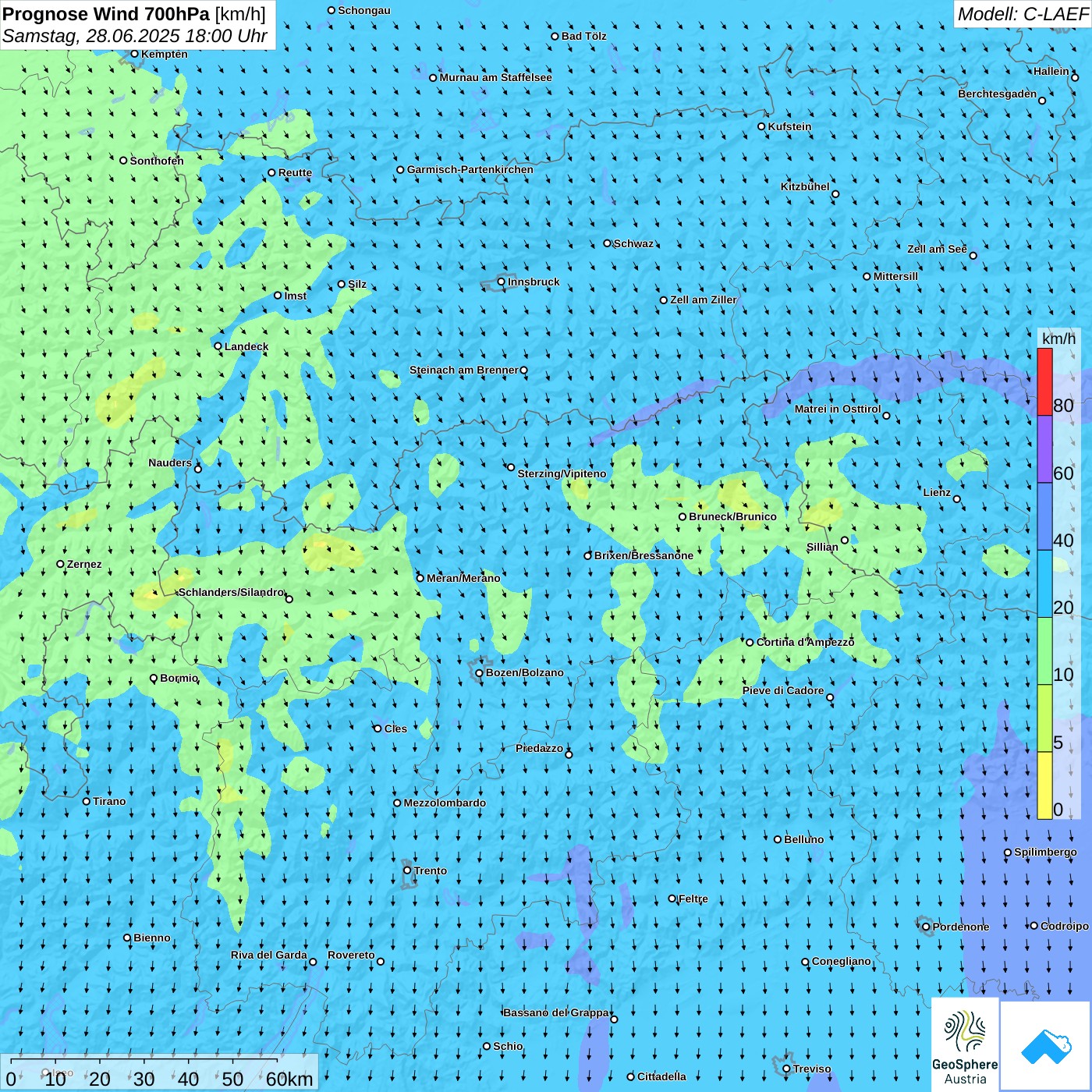
Task: Click the blue cloud app logo
Action: pyautogui.click(x=1046, y=1046)
